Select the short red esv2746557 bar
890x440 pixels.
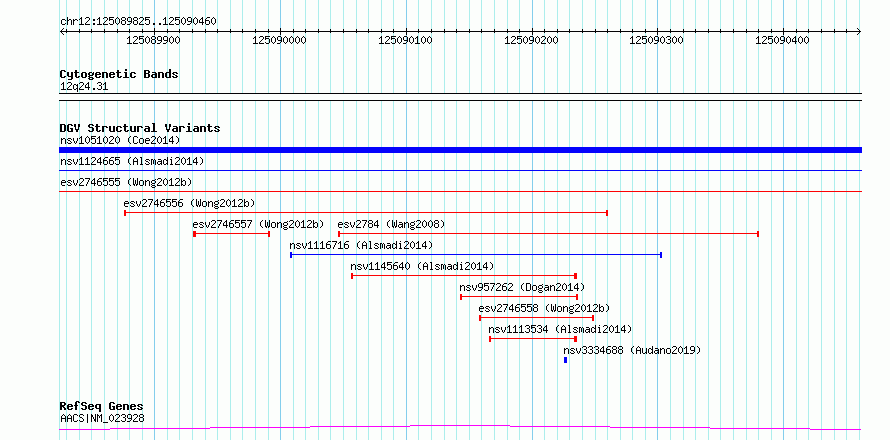click(232, 234)
